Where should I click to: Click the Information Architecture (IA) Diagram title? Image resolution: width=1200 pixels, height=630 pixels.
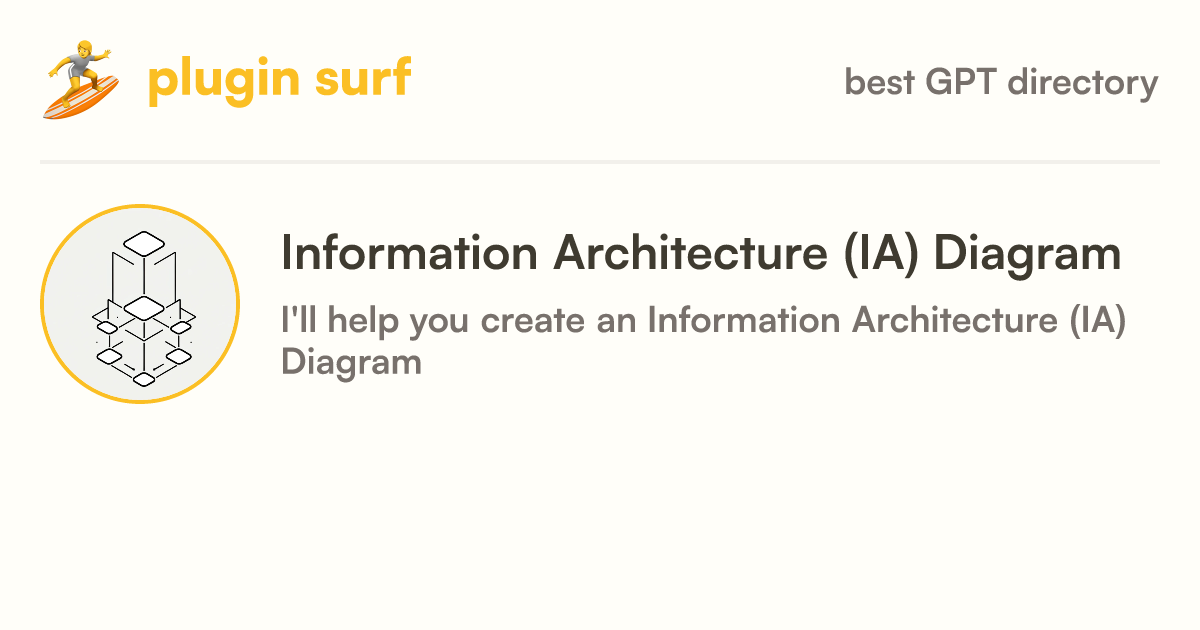point(701,253)
